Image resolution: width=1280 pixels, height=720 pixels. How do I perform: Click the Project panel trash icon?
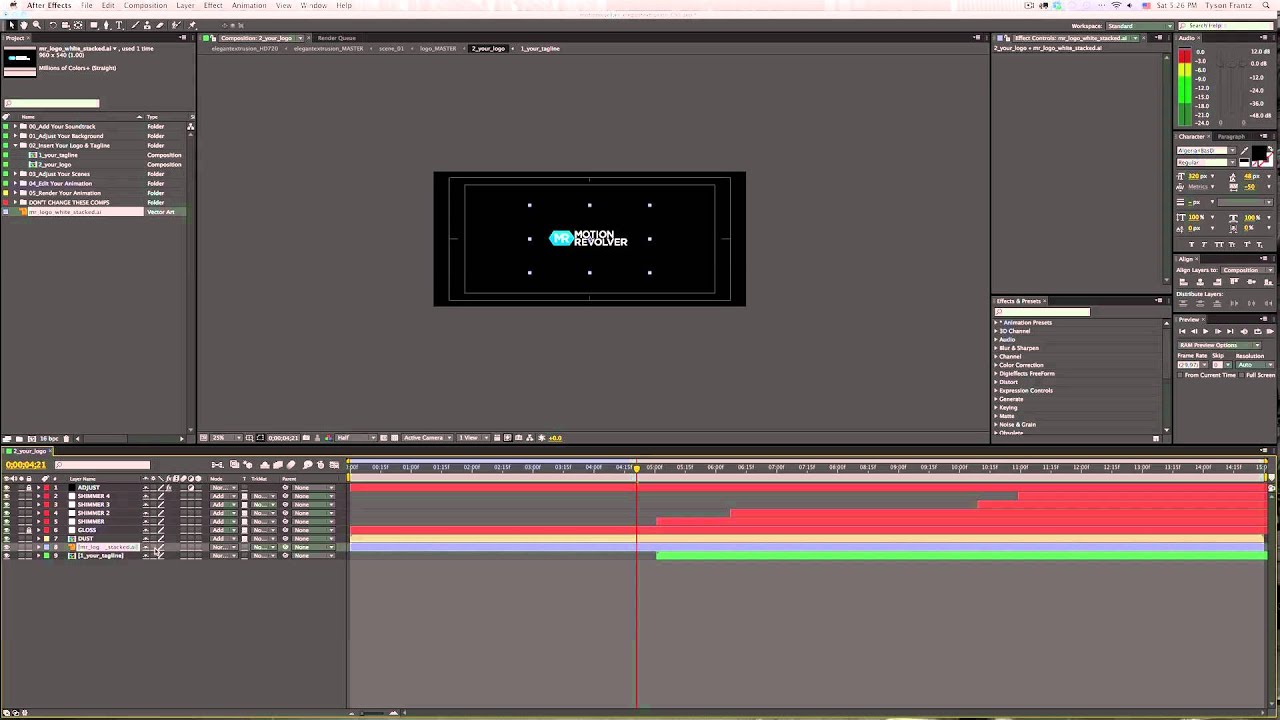tap(66, 438)
